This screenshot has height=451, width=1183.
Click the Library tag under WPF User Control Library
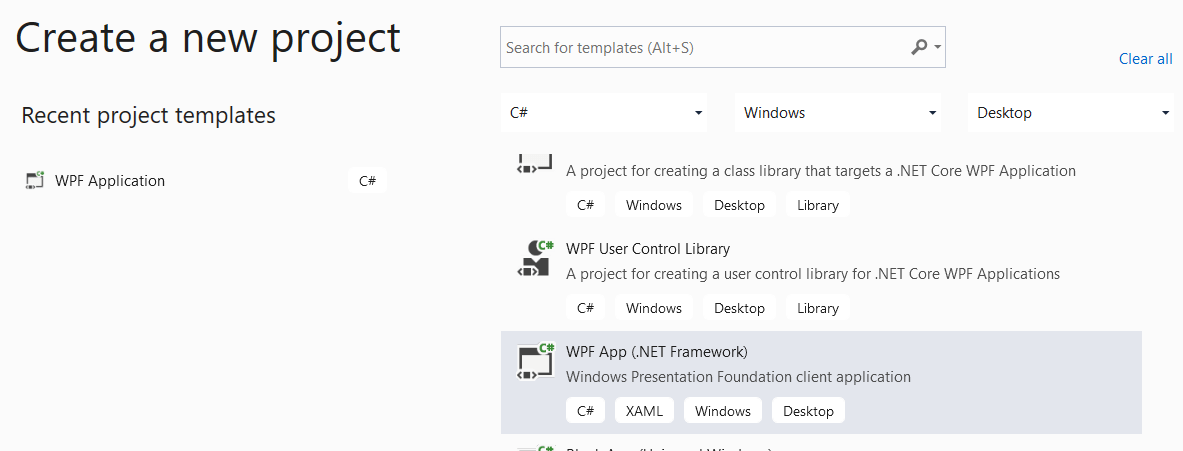pyautogui.click(x=818, y=308)
